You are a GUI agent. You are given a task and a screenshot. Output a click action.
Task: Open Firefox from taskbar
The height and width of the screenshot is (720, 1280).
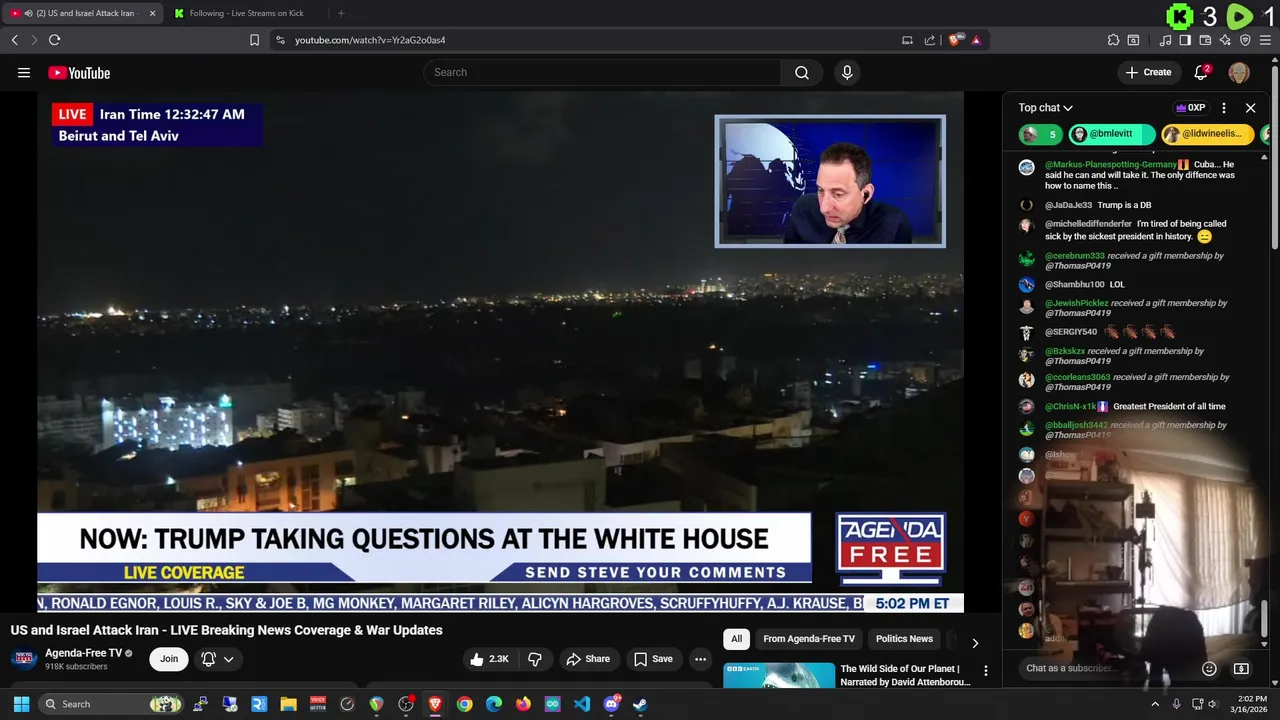(523, 704)
